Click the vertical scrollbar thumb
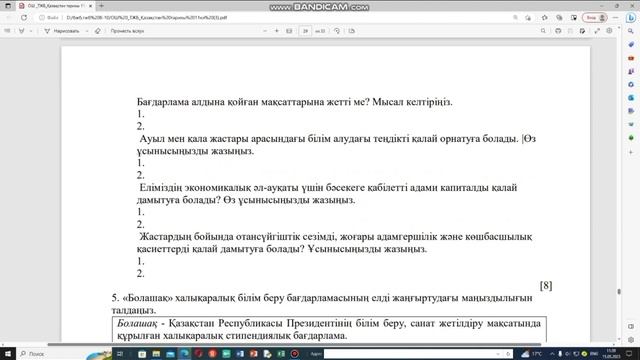Viewport: 640px width, 360px height. tap(619, 291)
